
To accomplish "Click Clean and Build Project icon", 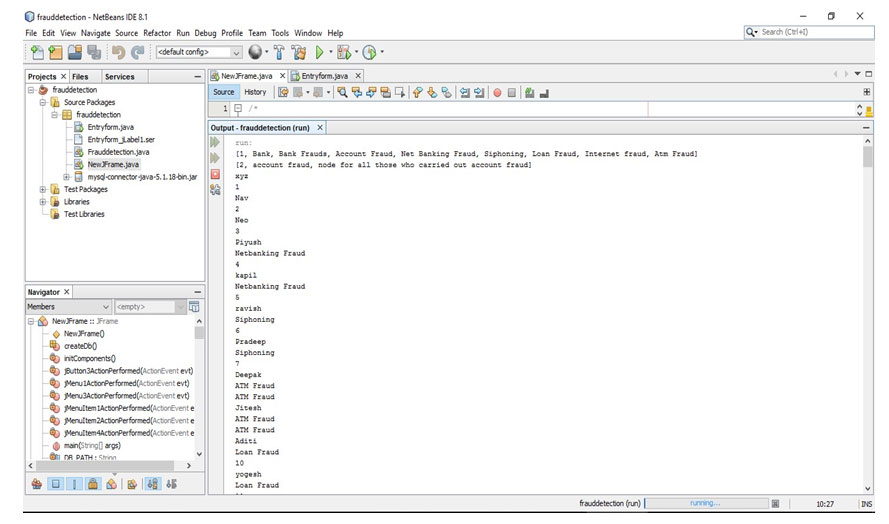I will (299, 52).
